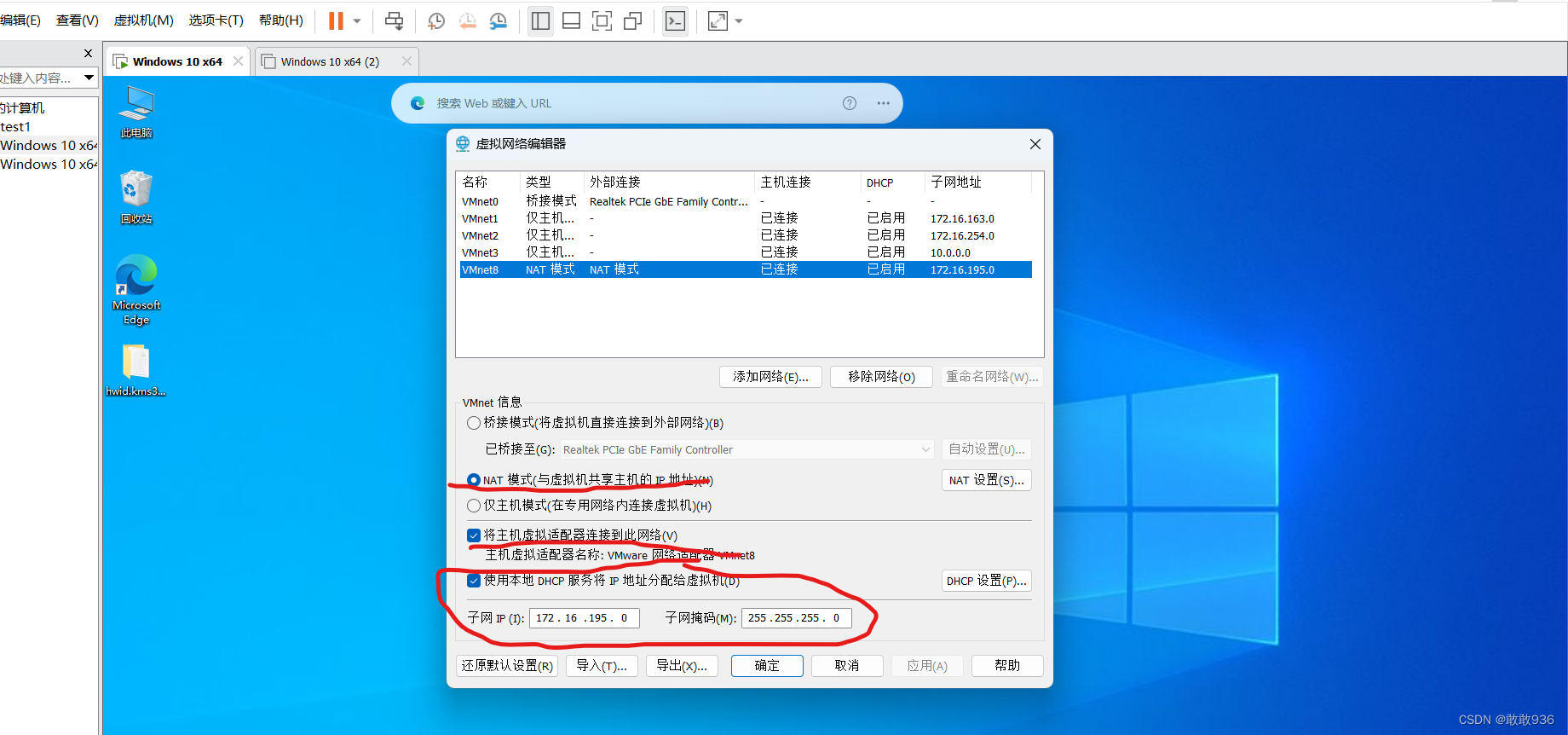Open the 帮助(H) menu

(280, 20)
